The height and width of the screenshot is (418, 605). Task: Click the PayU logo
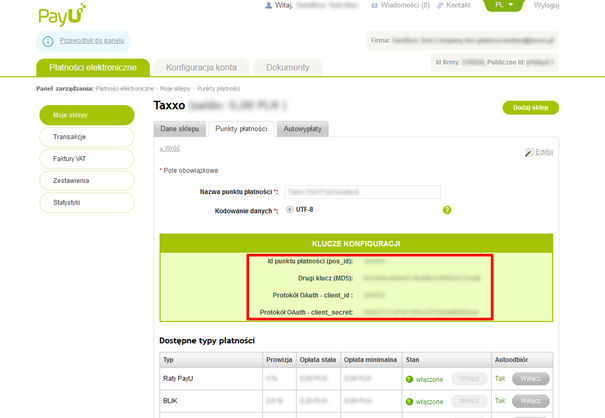point(62,15)
